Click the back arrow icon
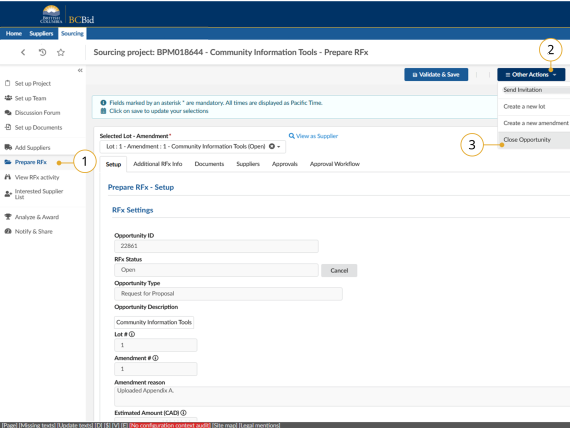The image size is (570, 428). pyautogui.click(x=23, y=52)
